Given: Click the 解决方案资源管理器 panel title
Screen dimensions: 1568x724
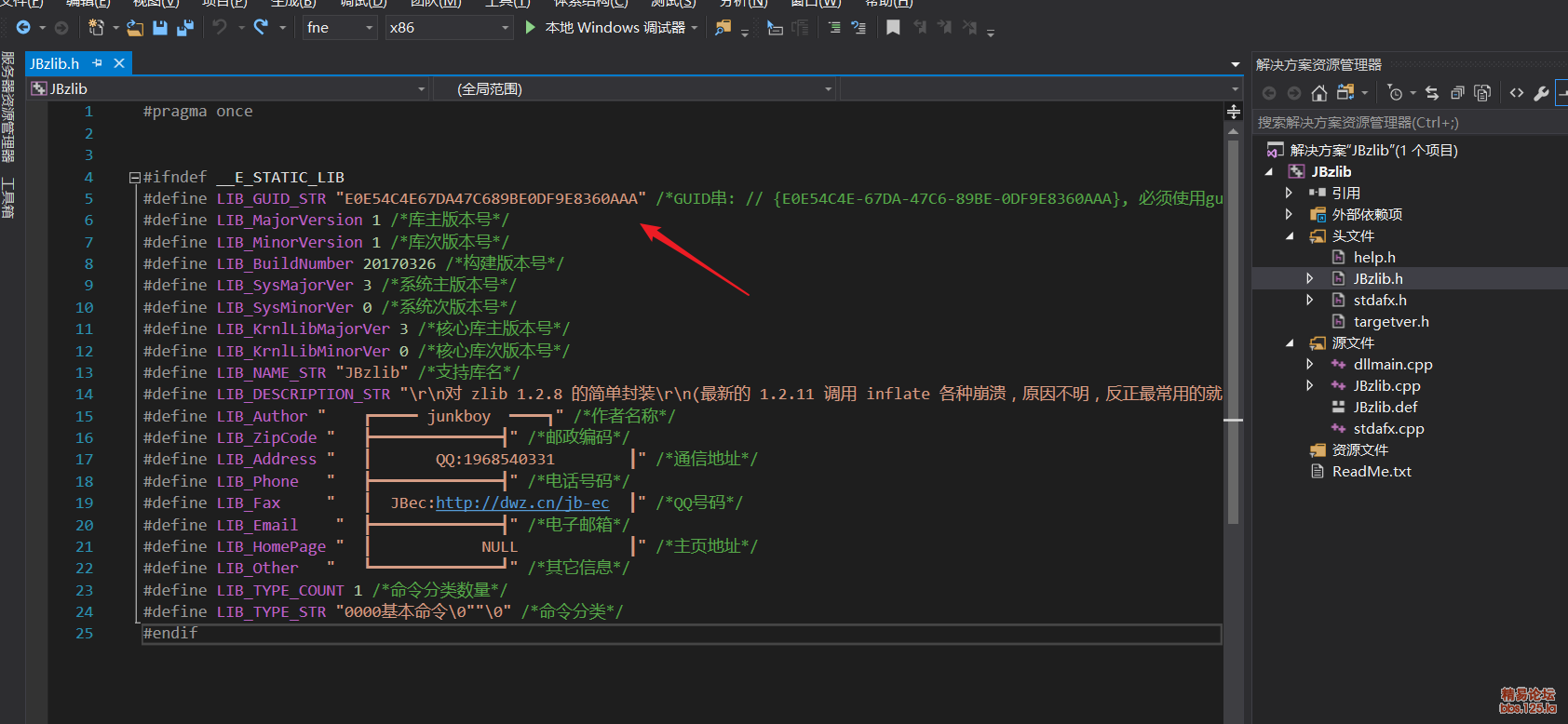Looking at the screenshot, I should coord(1318,64).
